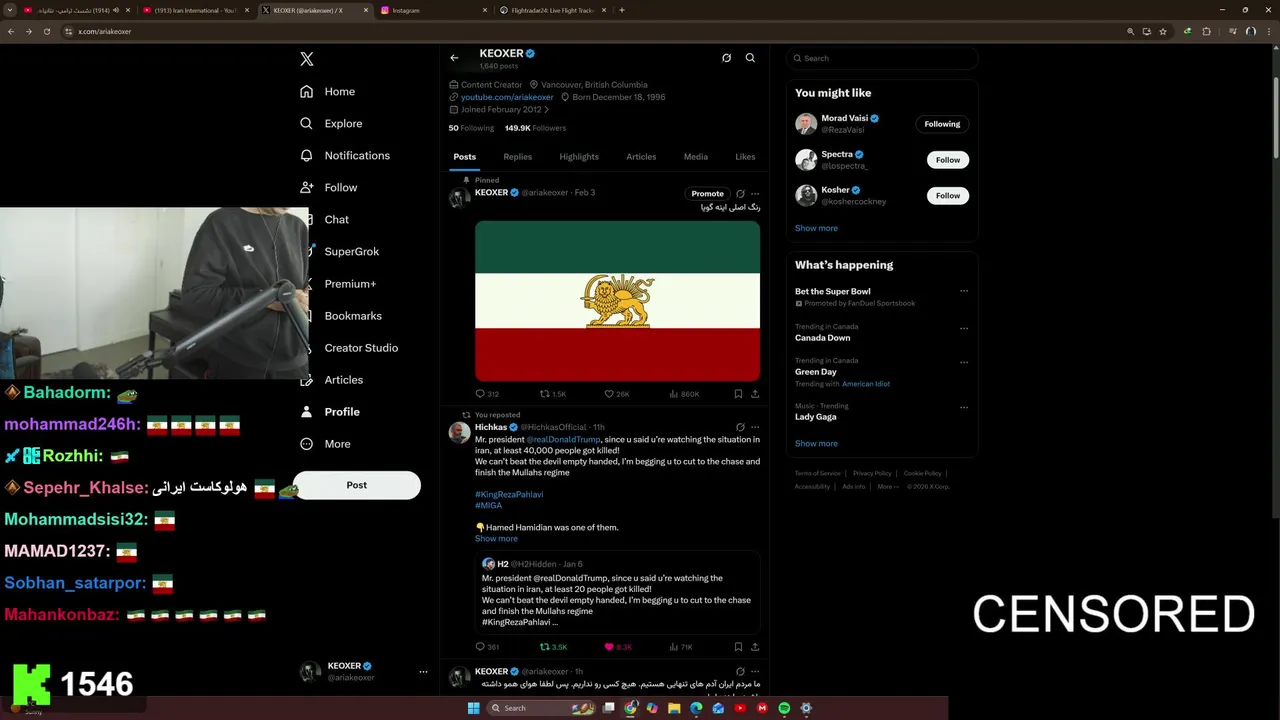The image size is (1280, 720).
Task: Follow Kosher in You might like
Action: coord(948,196)
